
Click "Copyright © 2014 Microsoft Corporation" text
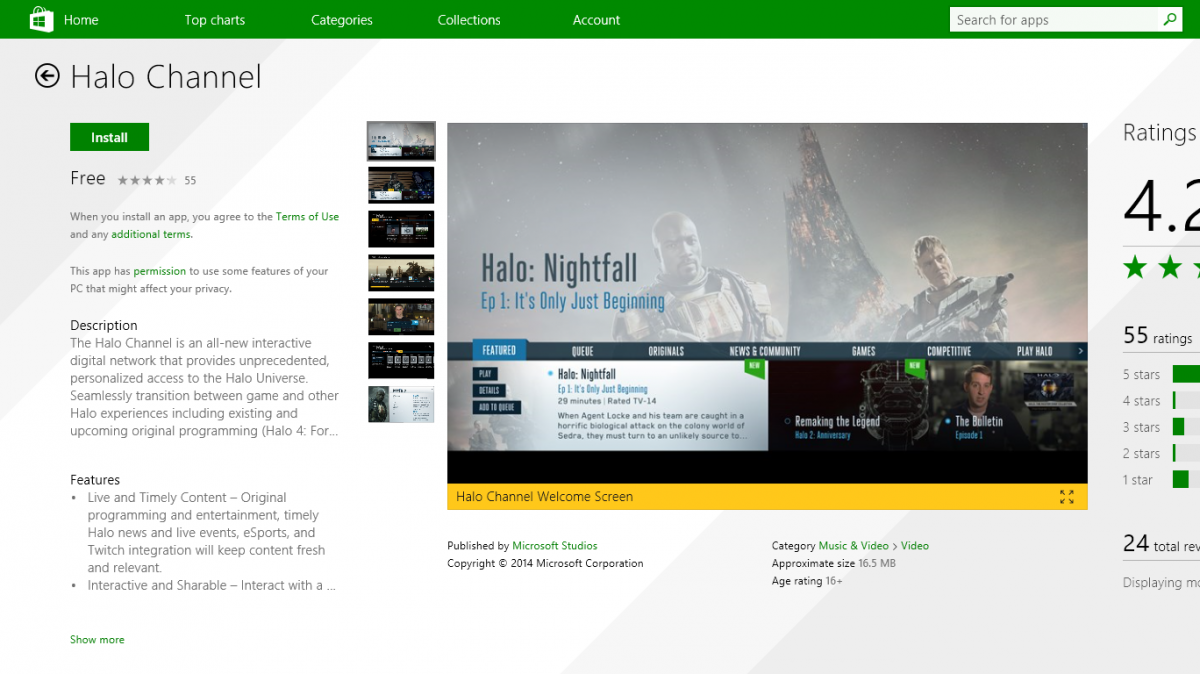[545, 563]
